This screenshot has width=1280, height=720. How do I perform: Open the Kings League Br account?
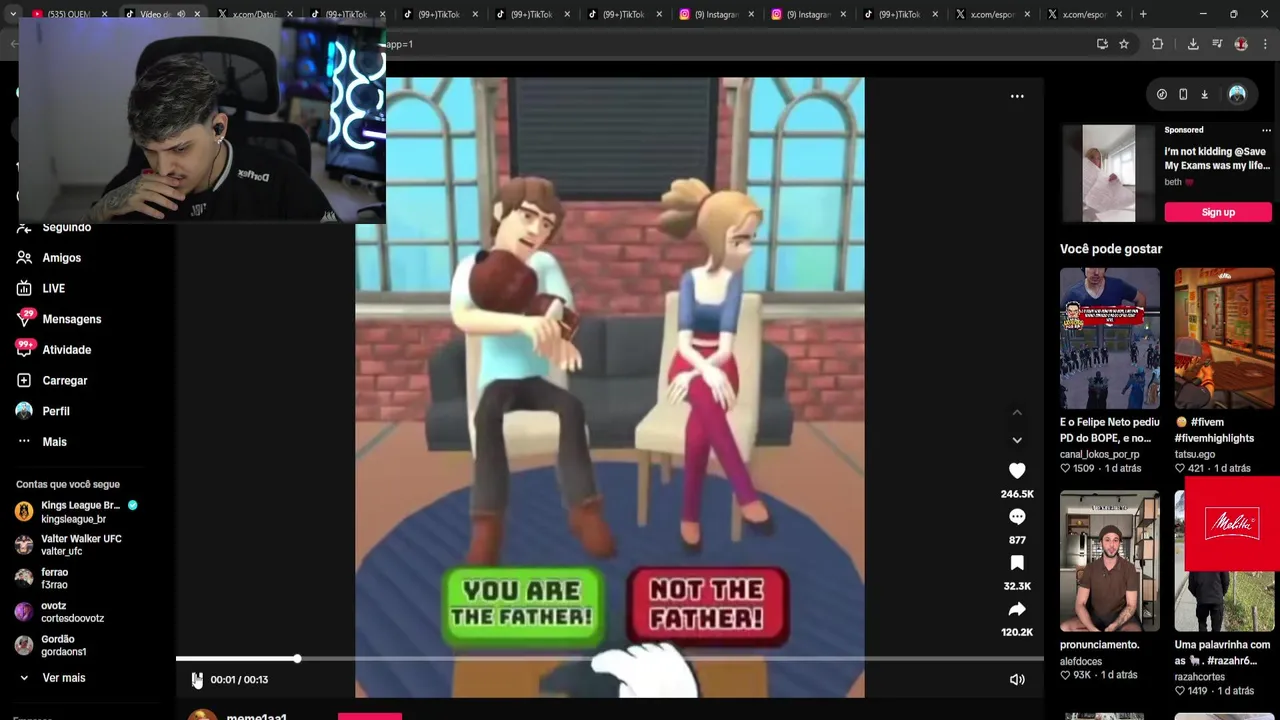click(80, 512)
